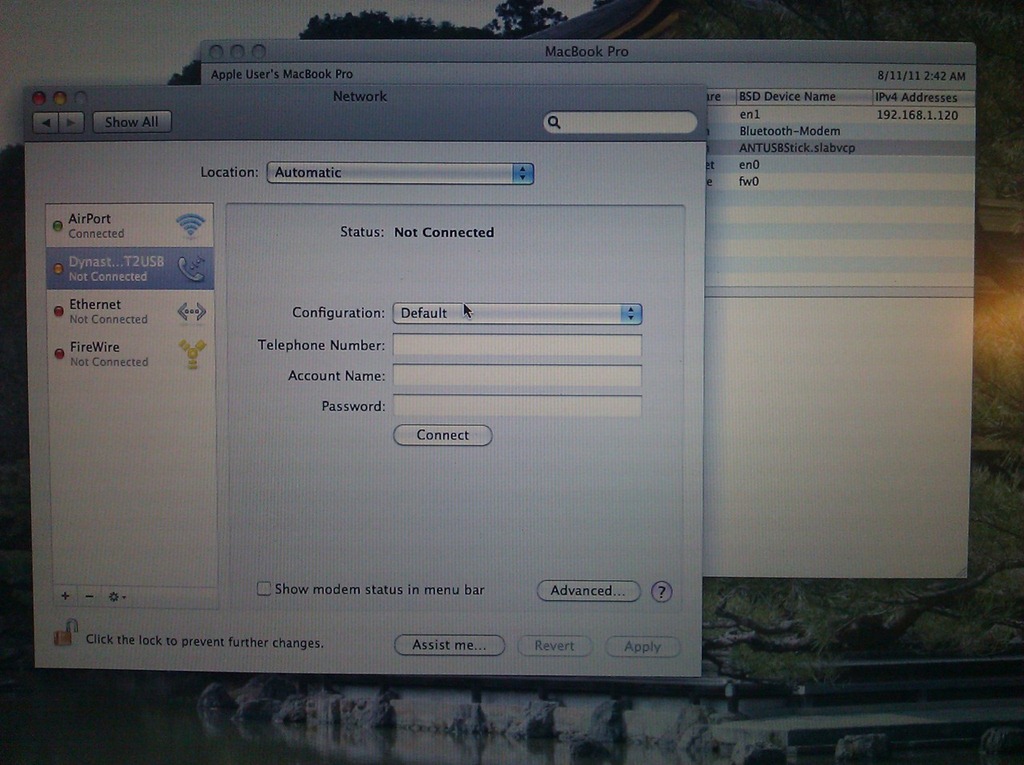Screen dimensions: 1024x765
Task: Select the Ethernet service icon
Action: click(x=190, y=311)
